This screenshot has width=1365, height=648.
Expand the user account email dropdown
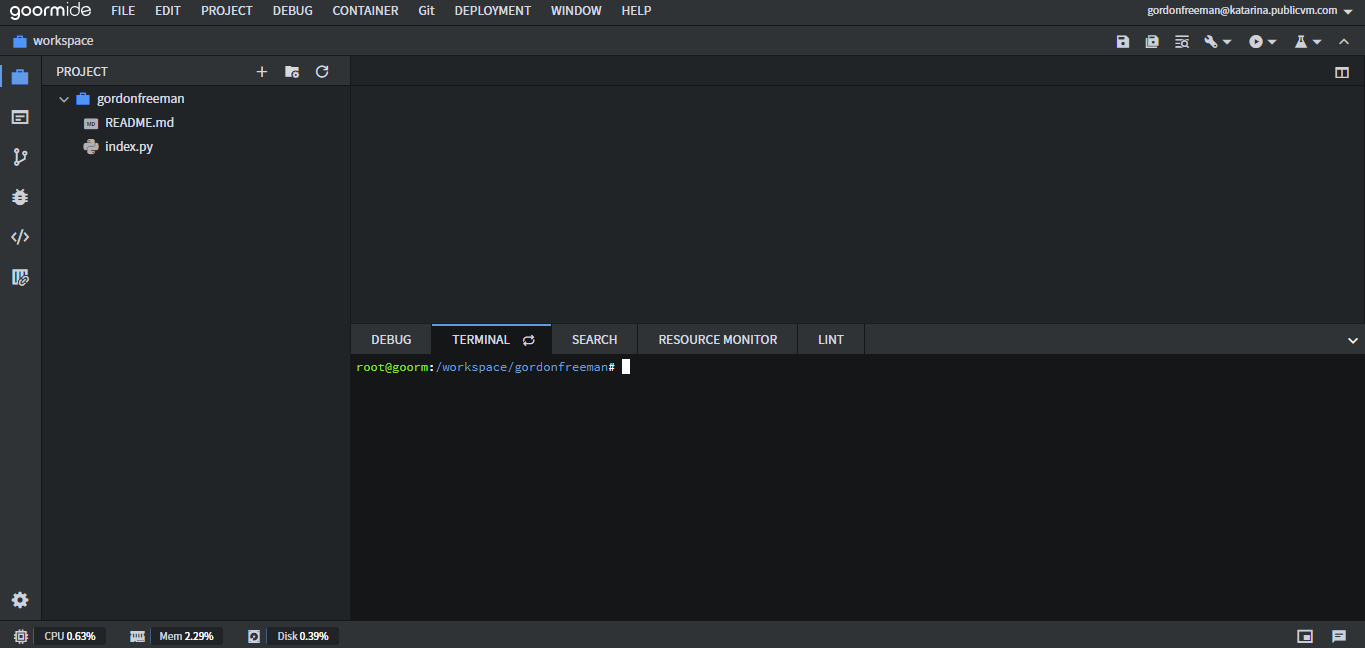coord(1347,11)
